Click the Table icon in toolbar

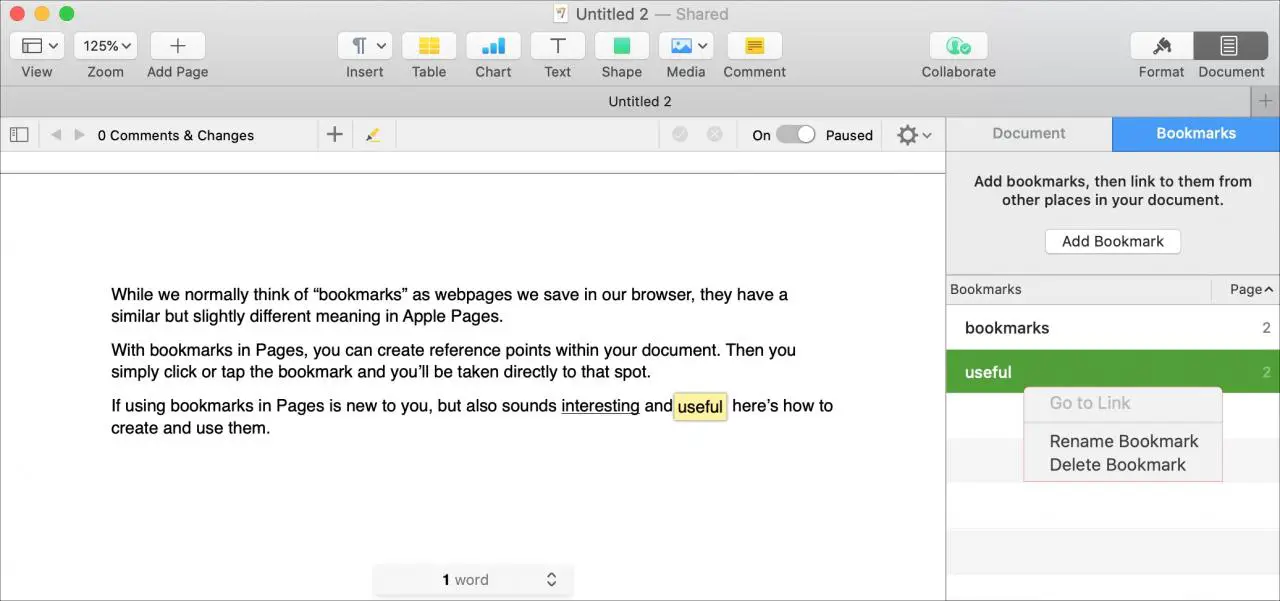(x=429, y=46)
